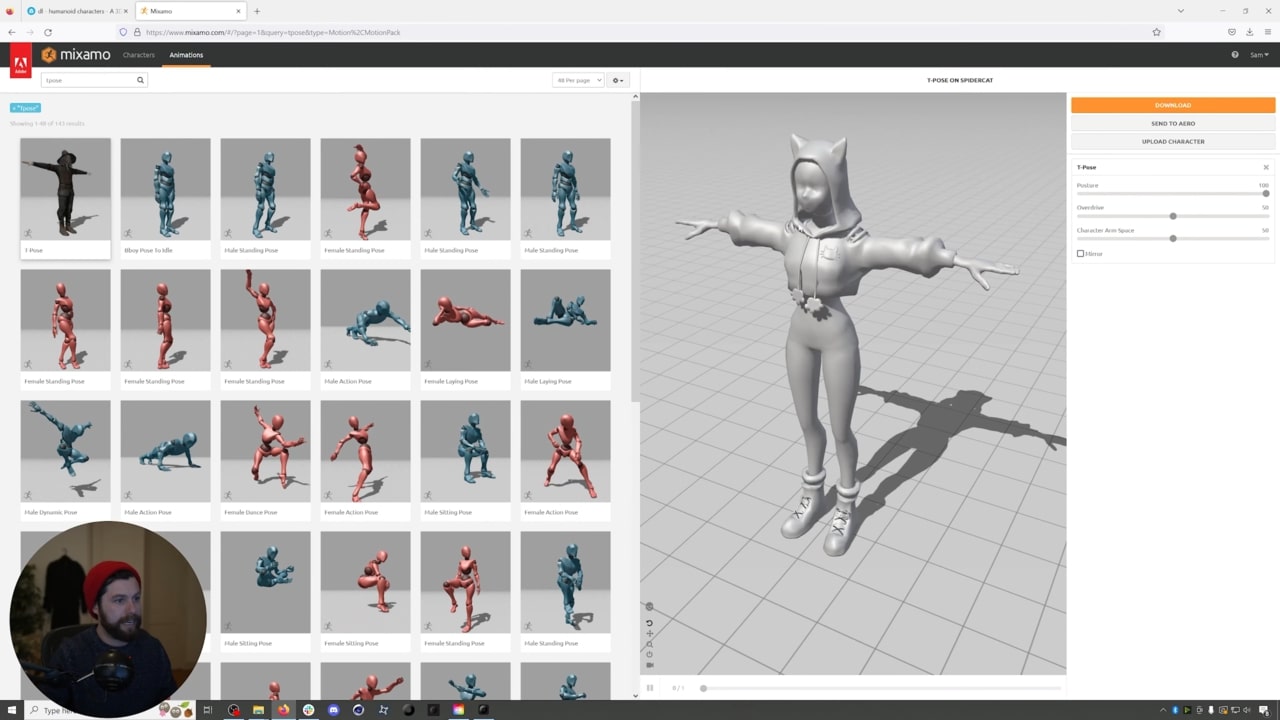Click the video camera icon in the viewport
This screenshot has width=1280, height=720.
pos(649,665)
